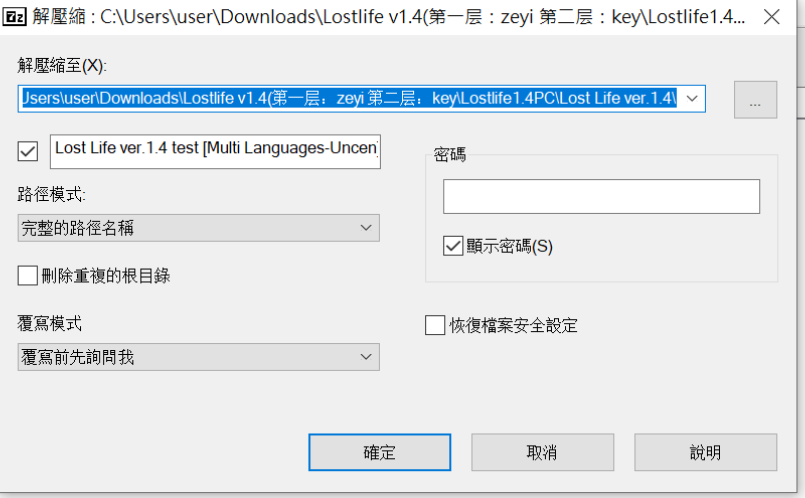Enable the 刪除重複的根目錄 checkbox

28,275
